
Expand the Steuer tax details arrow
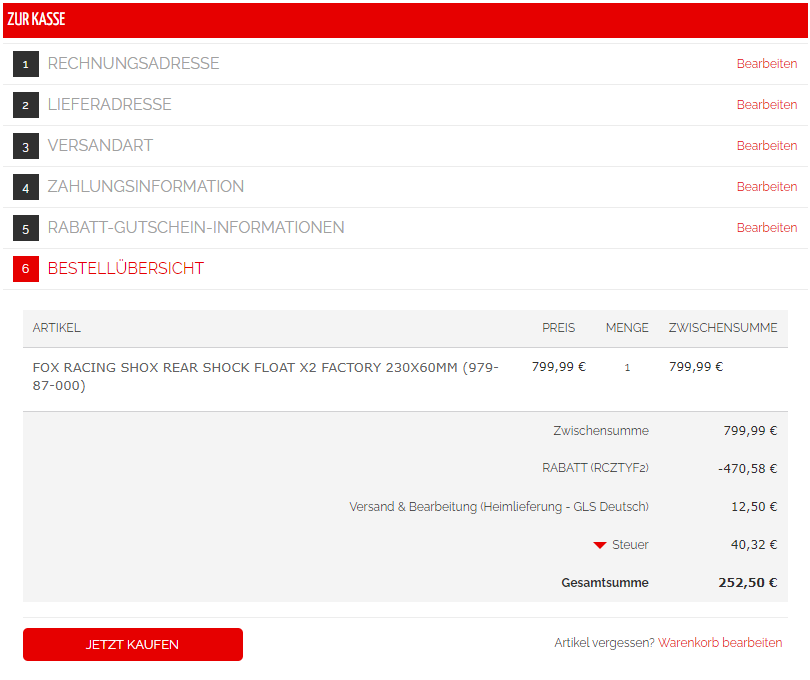click(600, 545)
